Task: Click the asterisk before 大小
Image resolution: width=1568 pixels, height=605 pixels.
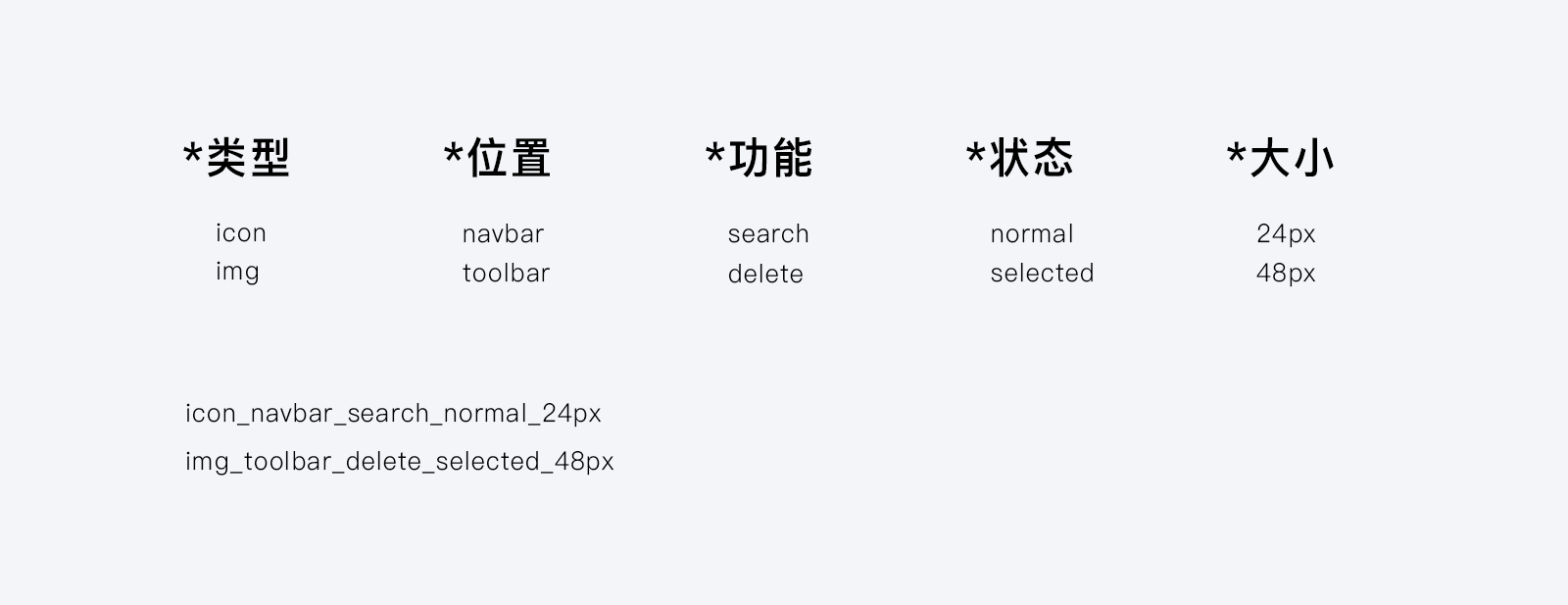Action: click(1237, 155)
